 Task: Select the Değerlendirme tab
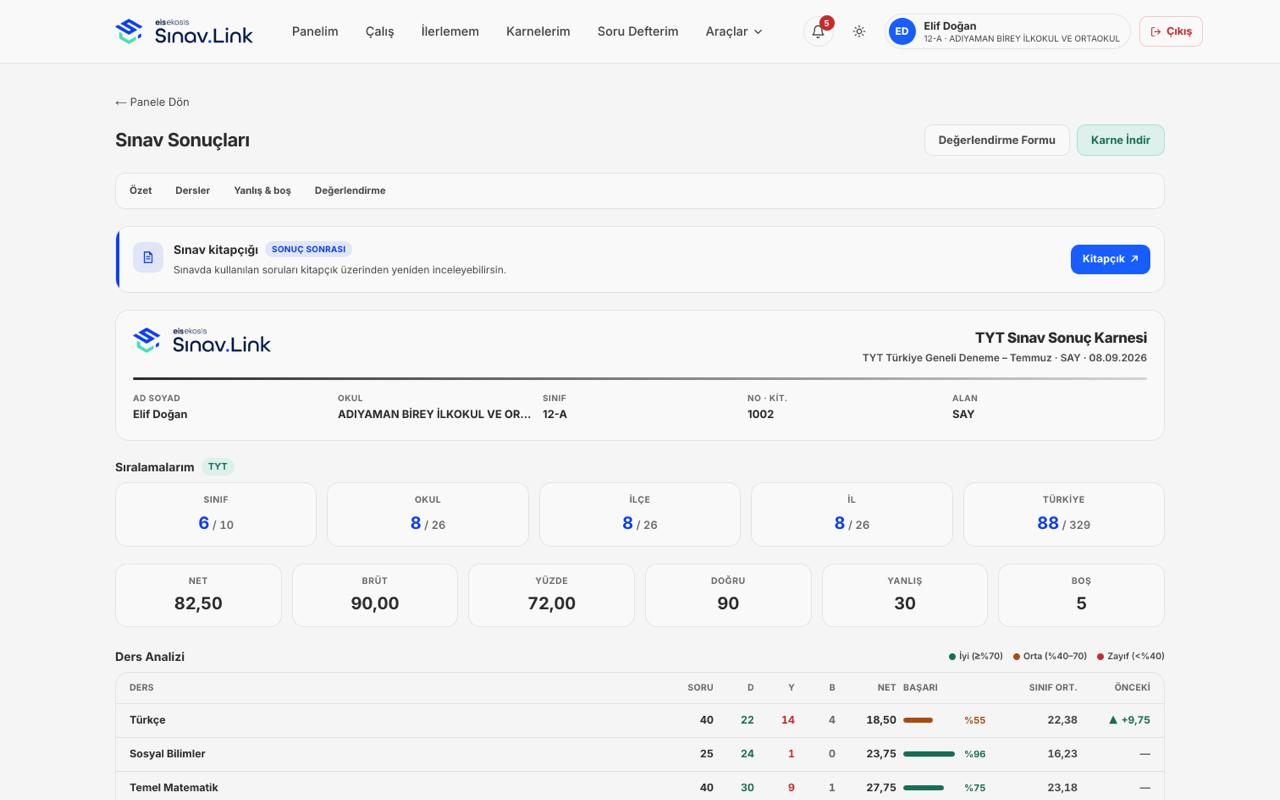[350, 190]
